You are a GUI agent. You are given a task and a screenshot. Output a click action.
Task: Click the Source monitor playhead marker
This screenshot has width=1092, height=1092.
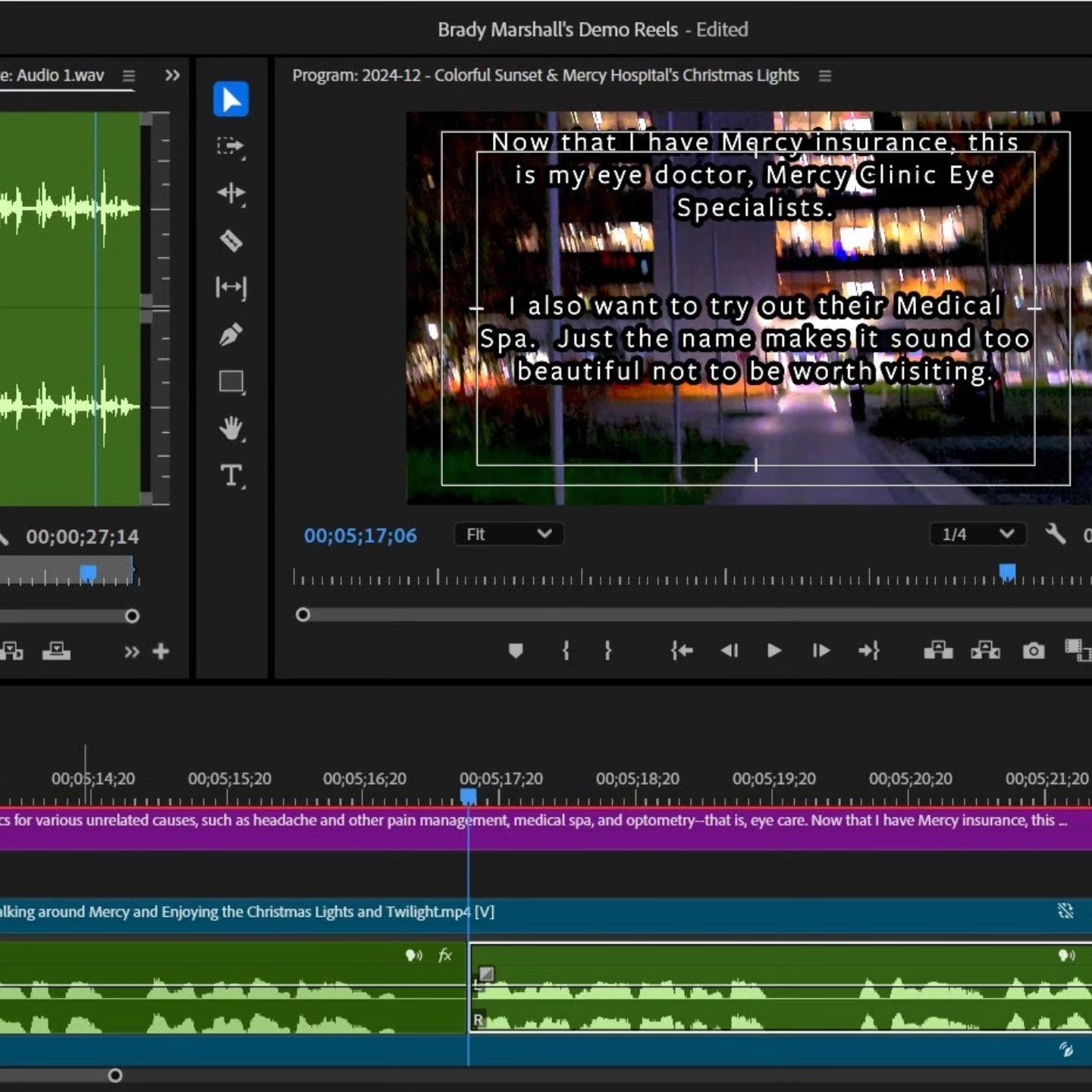tap(89, 574)
